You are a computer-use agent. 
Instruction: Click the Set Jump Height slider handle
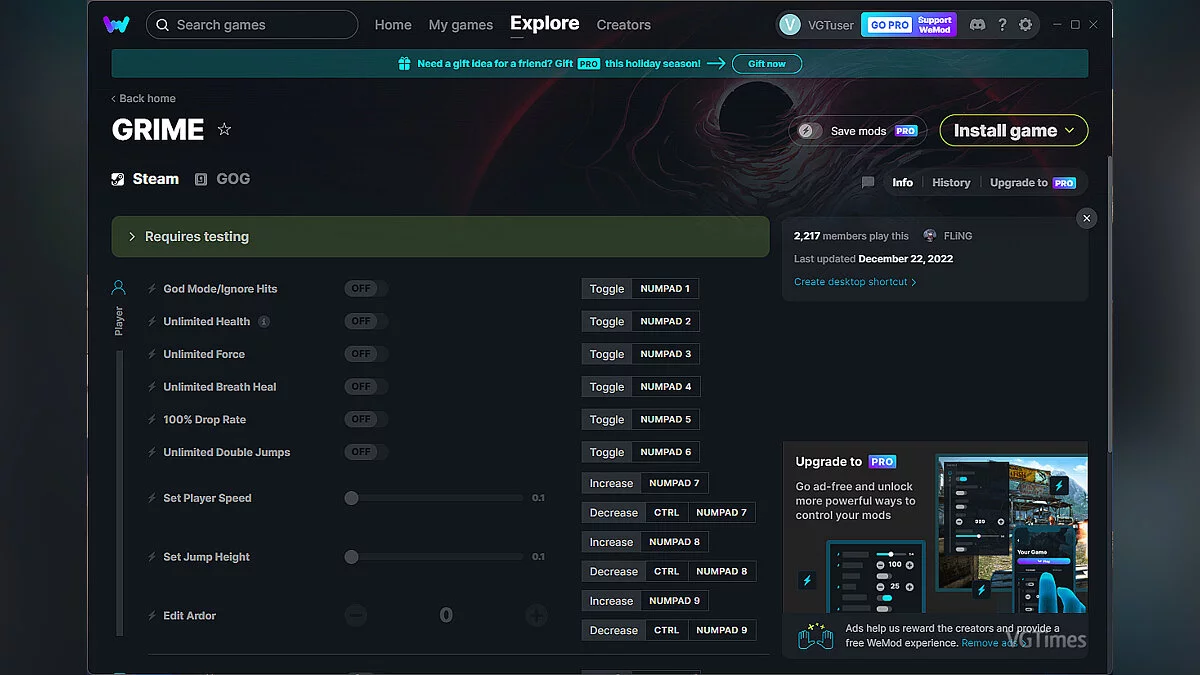click(x=351, y=557)
